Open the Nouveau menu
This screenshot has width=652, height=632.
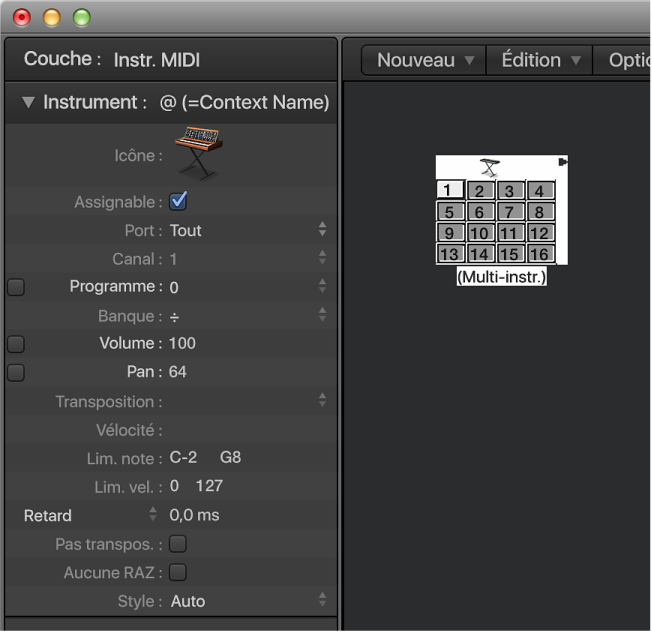tap(423, 60)
